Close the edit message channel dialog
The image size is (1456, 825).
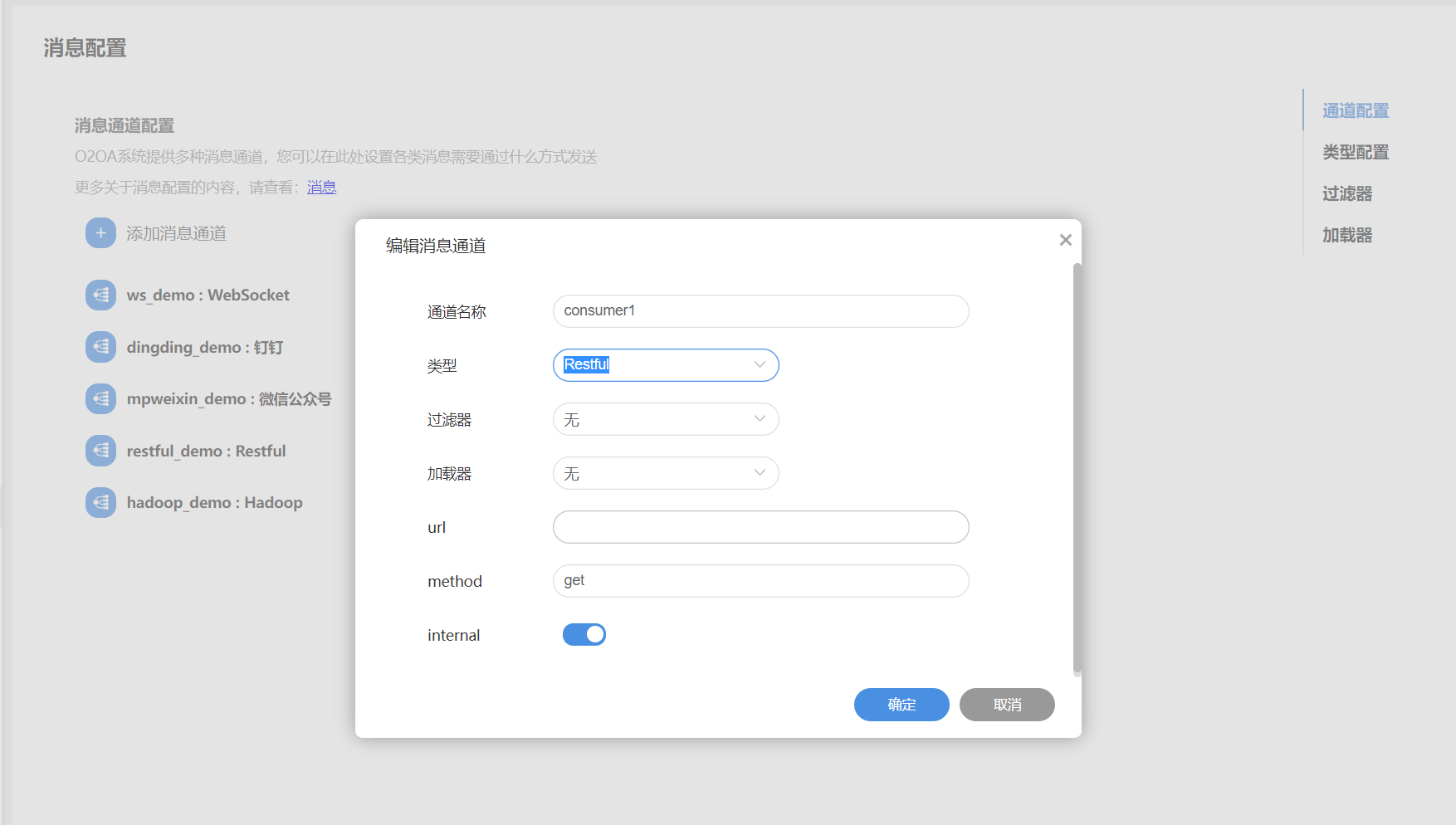(x=1066, y=240)
